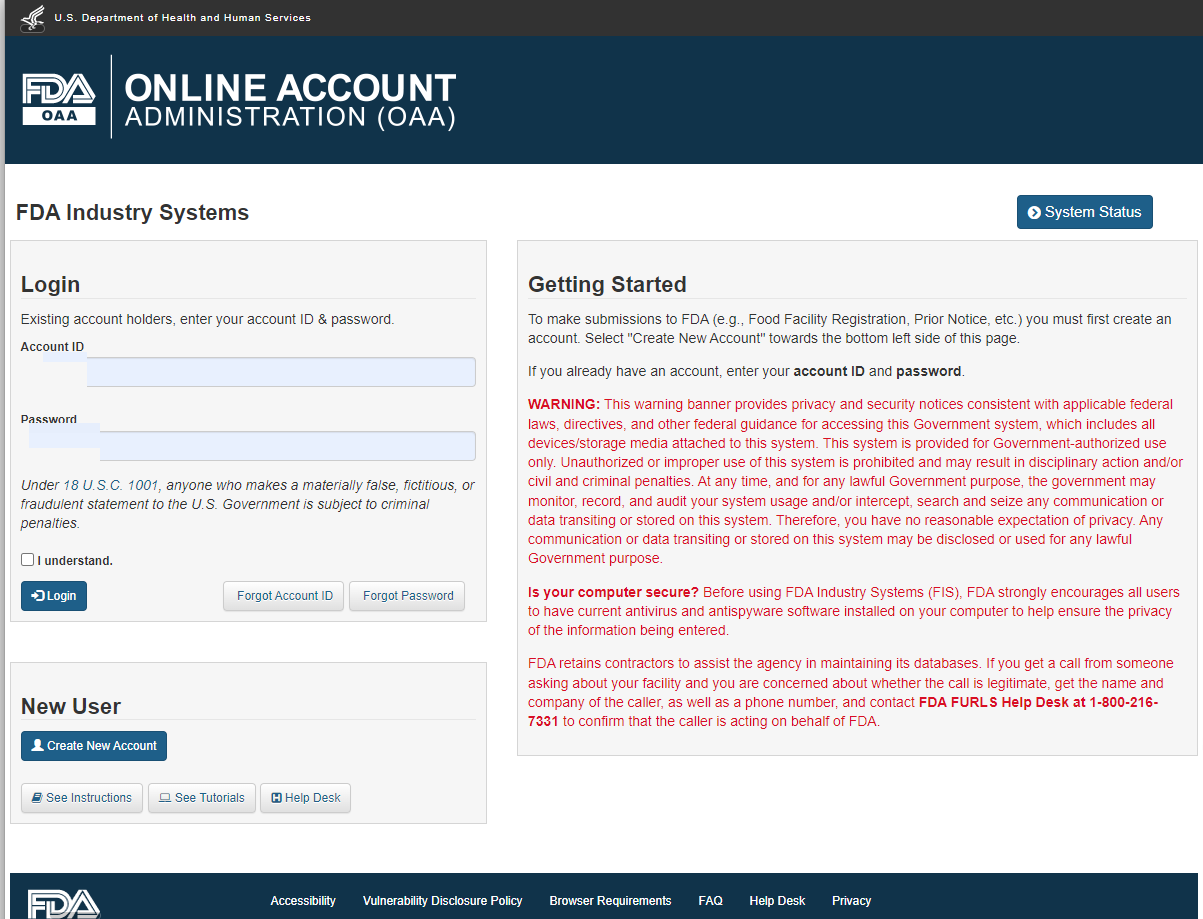Click Forgot Account ID button

[x=284, y=596]
